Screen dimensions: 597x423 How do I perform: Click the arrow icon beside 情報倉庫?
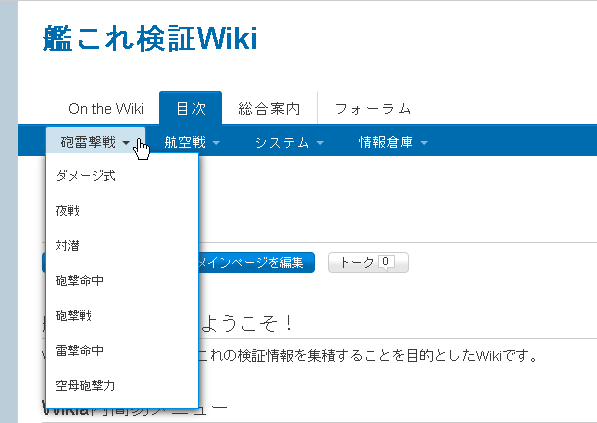pyautogui.click(x=424, y=143)
